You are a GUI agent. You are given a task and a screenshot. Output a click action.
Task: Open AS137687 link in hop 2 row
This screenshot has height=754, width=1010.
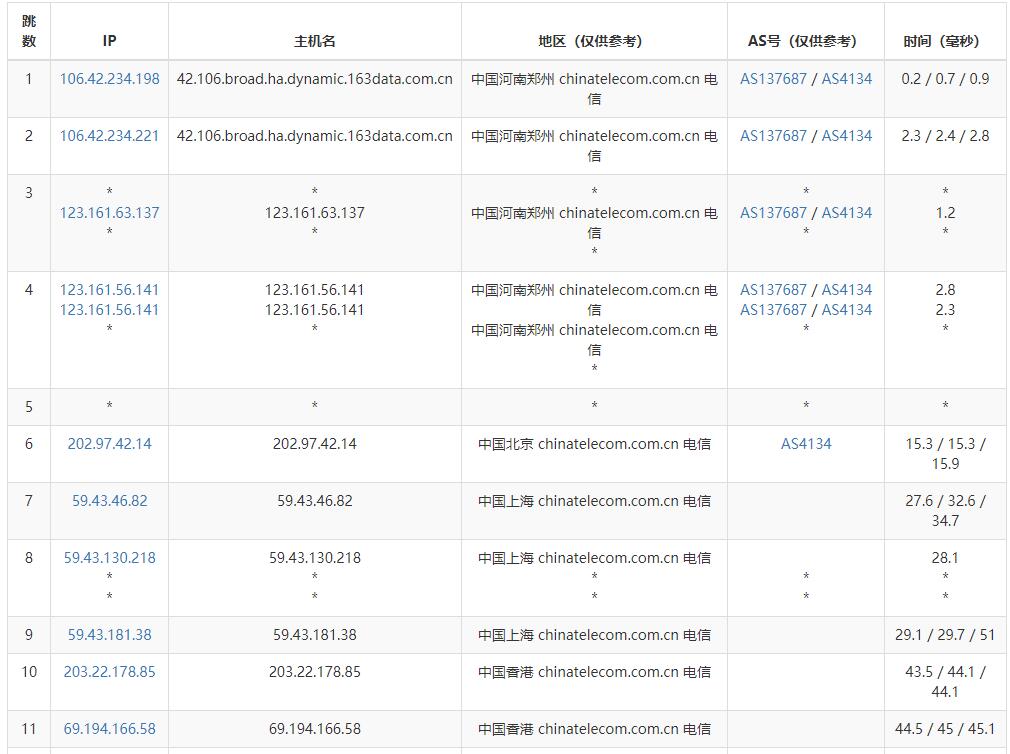773,136
